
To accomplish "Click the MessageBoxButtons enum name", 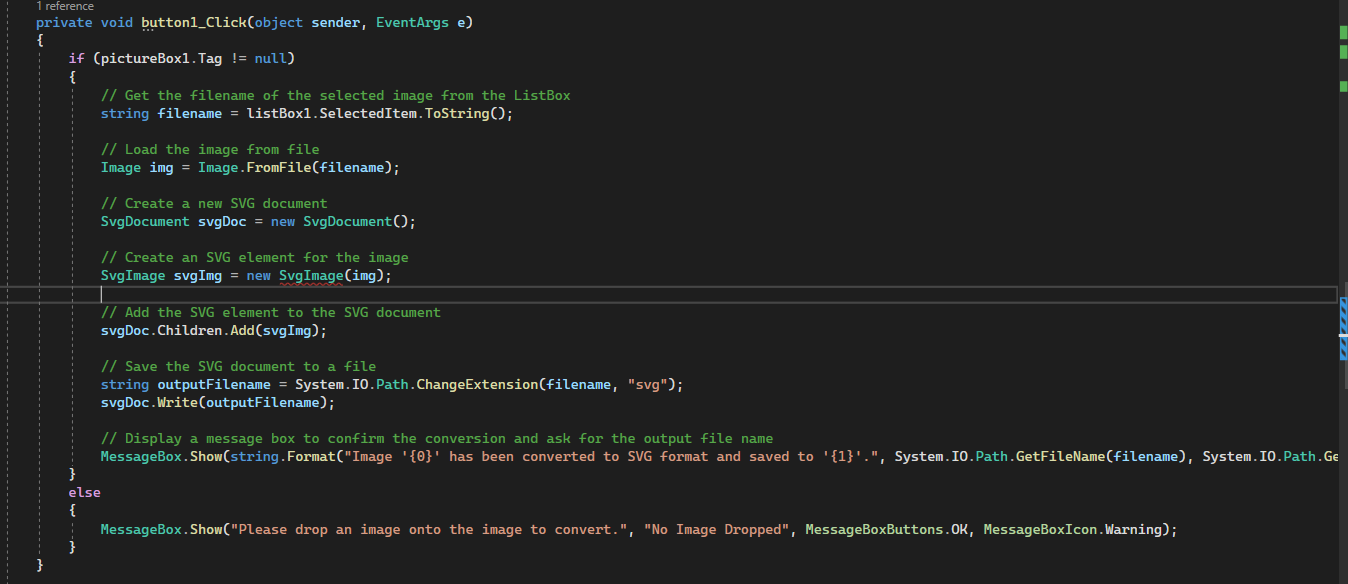I will [874, 529].
